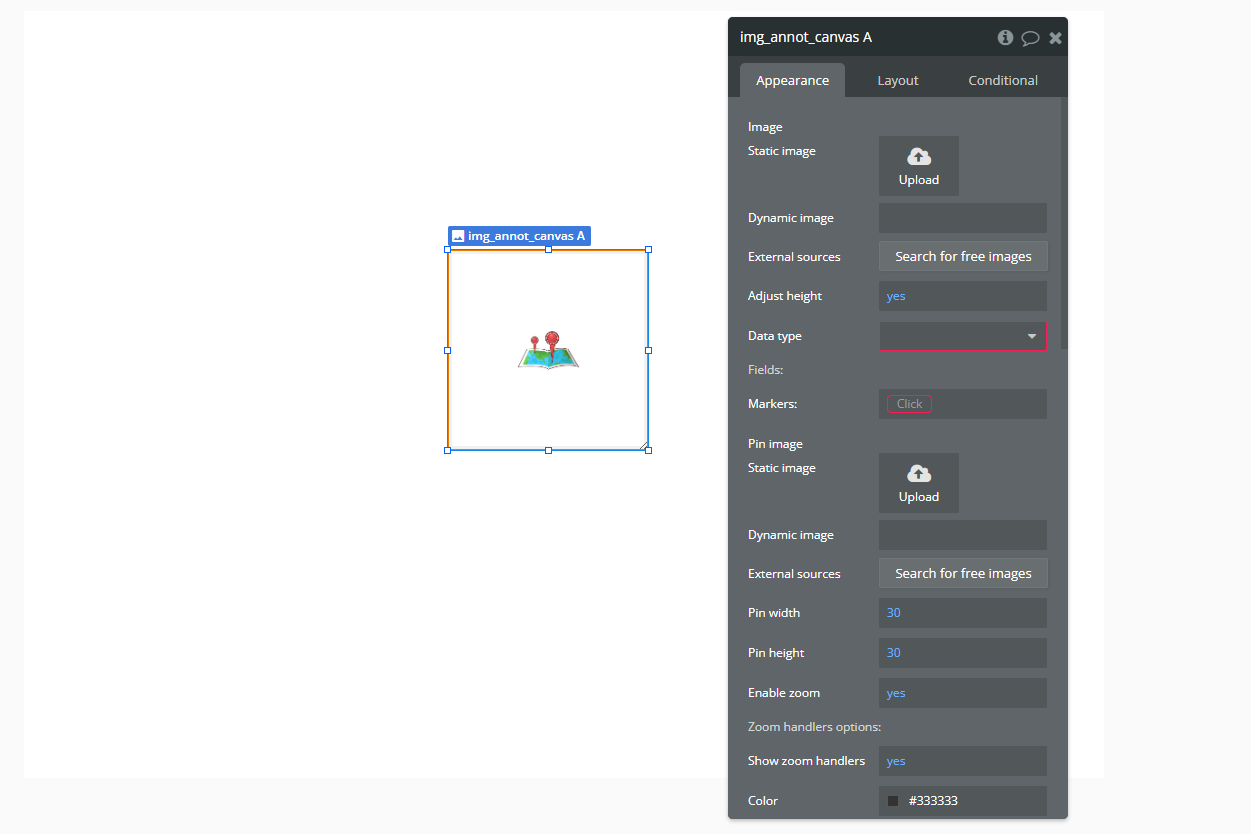Viewport: 1251px width, 834px height.
Task: Click the Pin width input field
Action: click(x=962, y=613)
